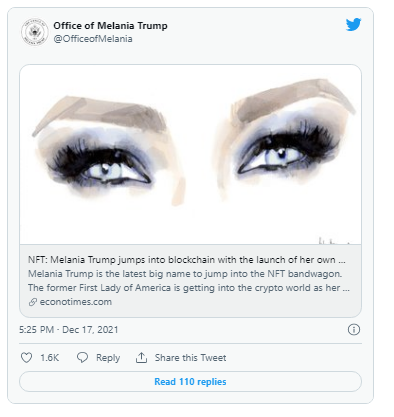Click the Office of Melania Trump name
The image size is (394, 417).
coord(110,26)
